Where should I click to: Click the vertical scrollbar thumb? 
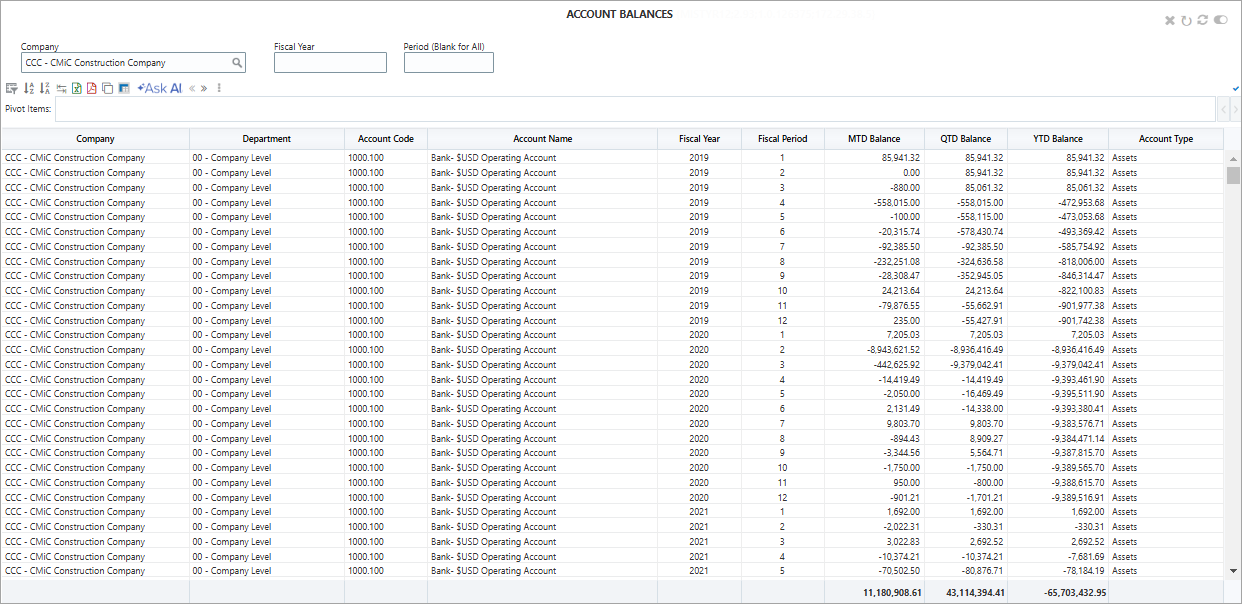1233,176
